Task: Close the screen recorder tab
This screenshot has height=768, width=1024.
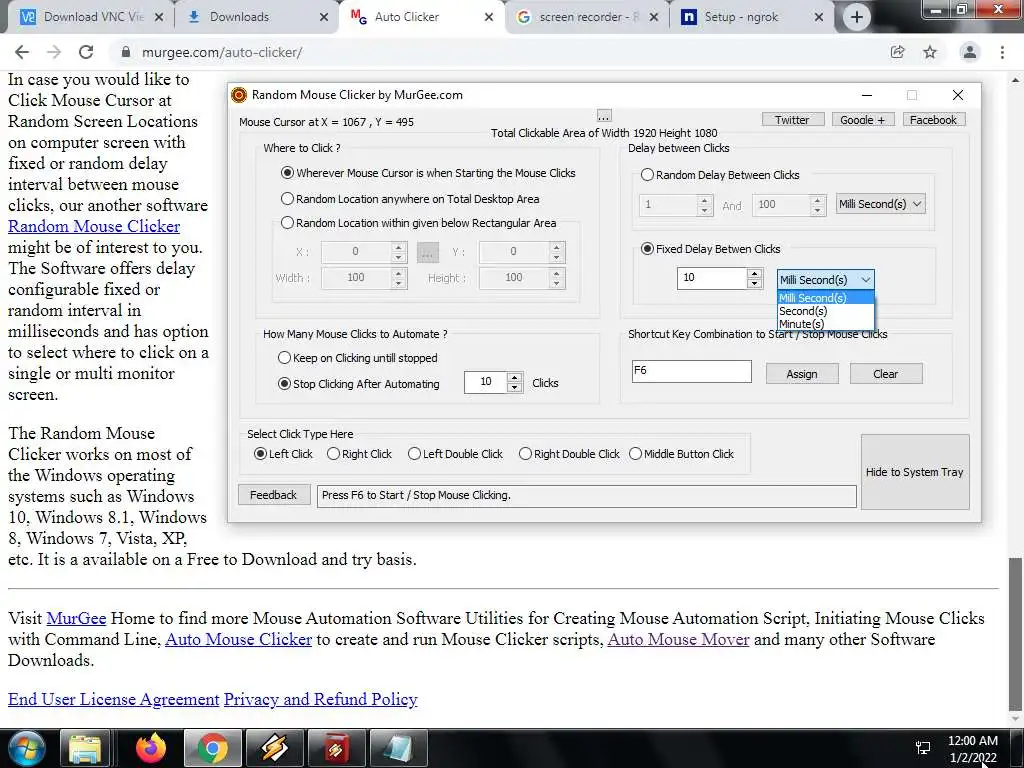Action: point(654,17)
